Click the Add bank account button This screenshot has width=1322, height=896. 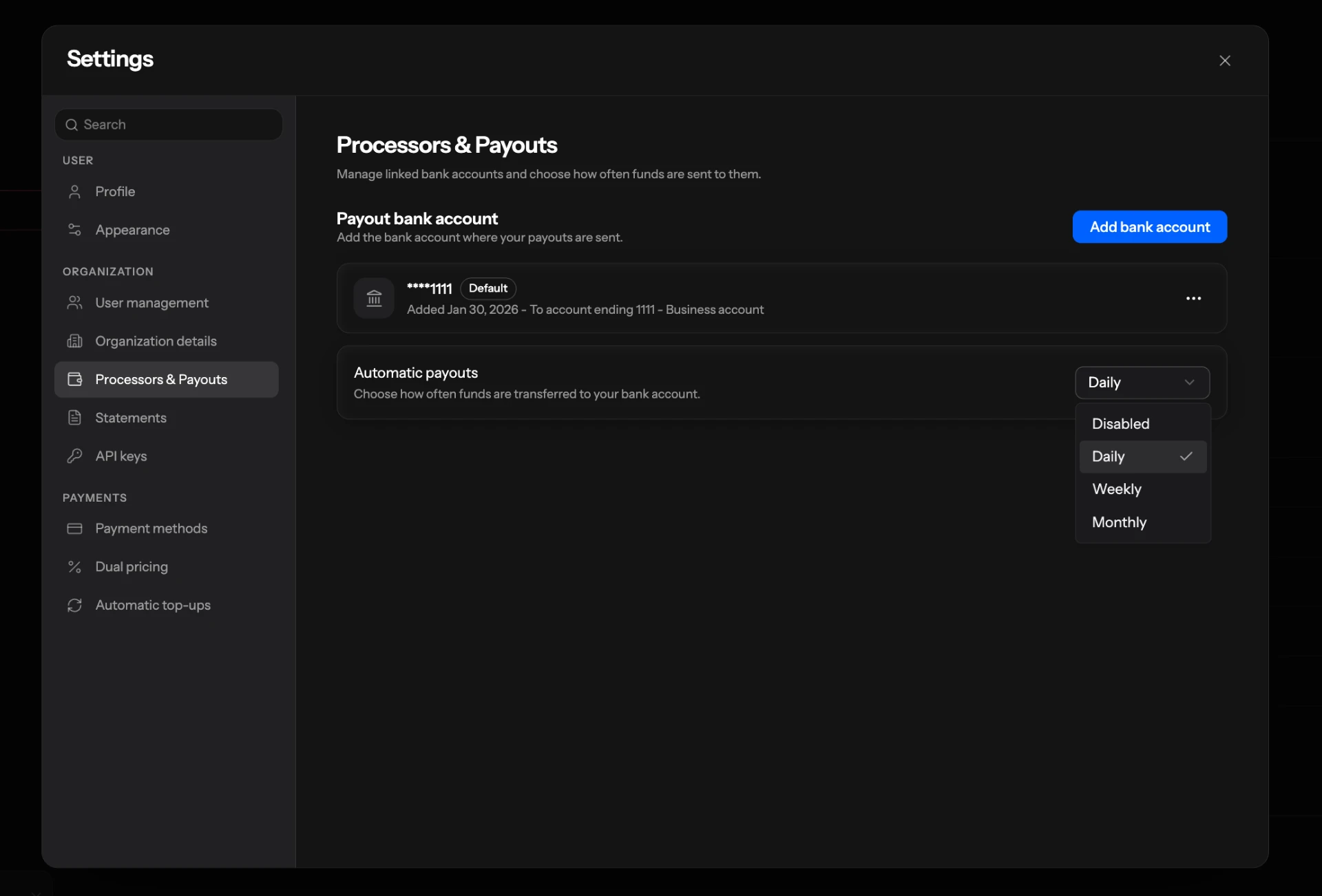click(1149, 227)
